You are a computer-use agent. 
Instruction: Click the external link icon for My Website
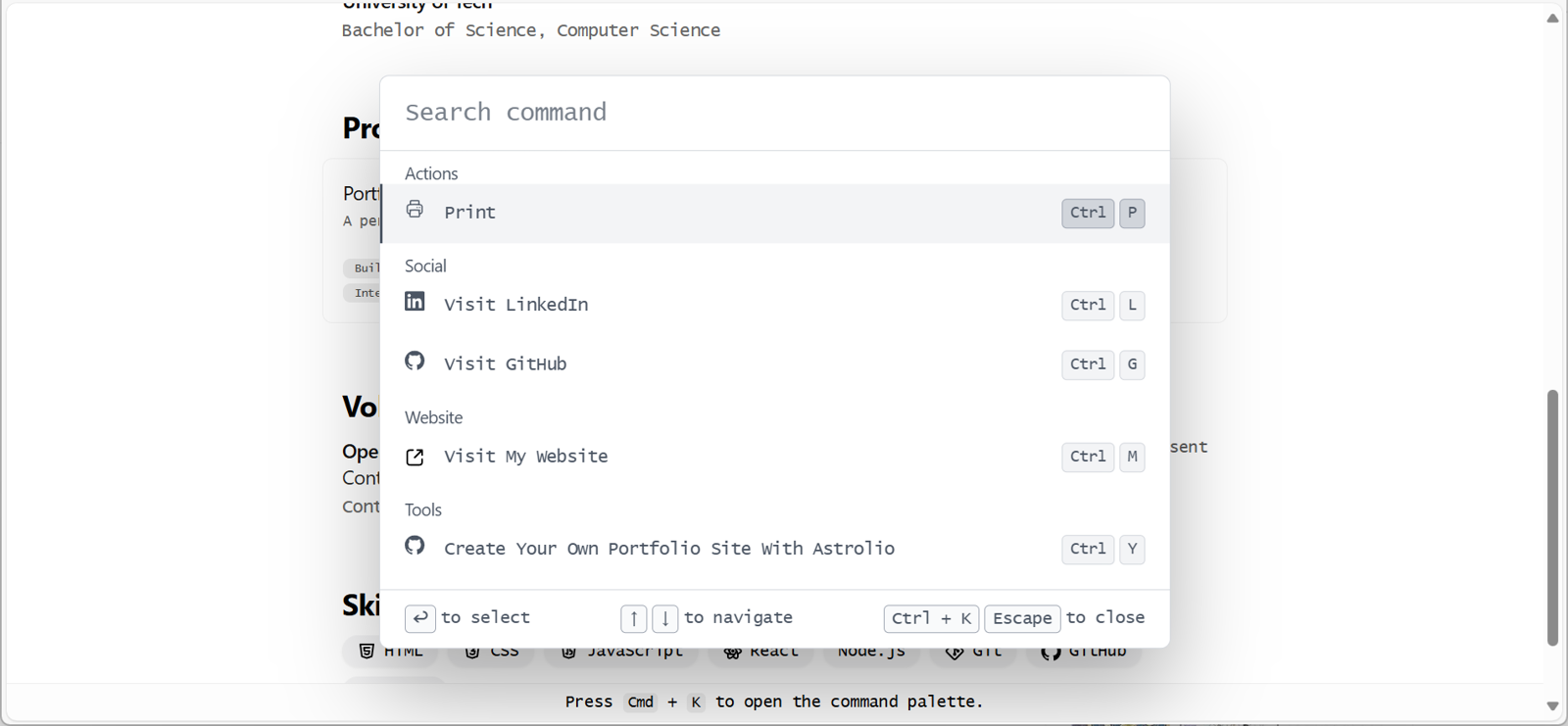(415, 457)
